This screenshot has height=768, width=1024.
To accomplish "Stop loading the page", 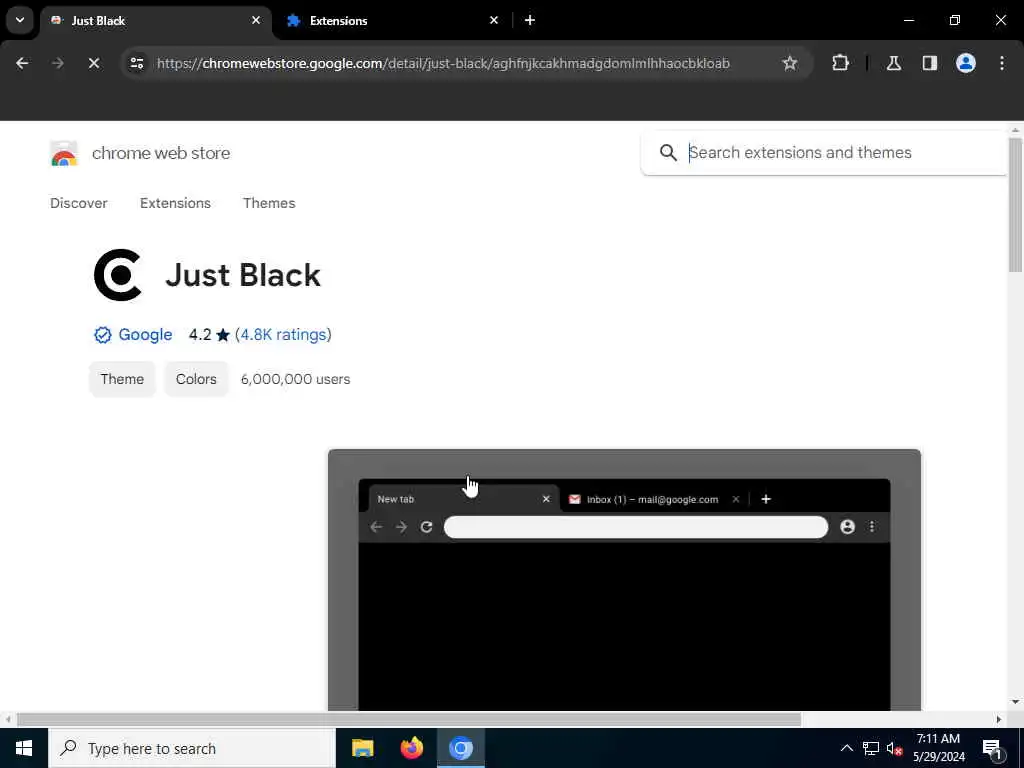I will tap(93, 63).
